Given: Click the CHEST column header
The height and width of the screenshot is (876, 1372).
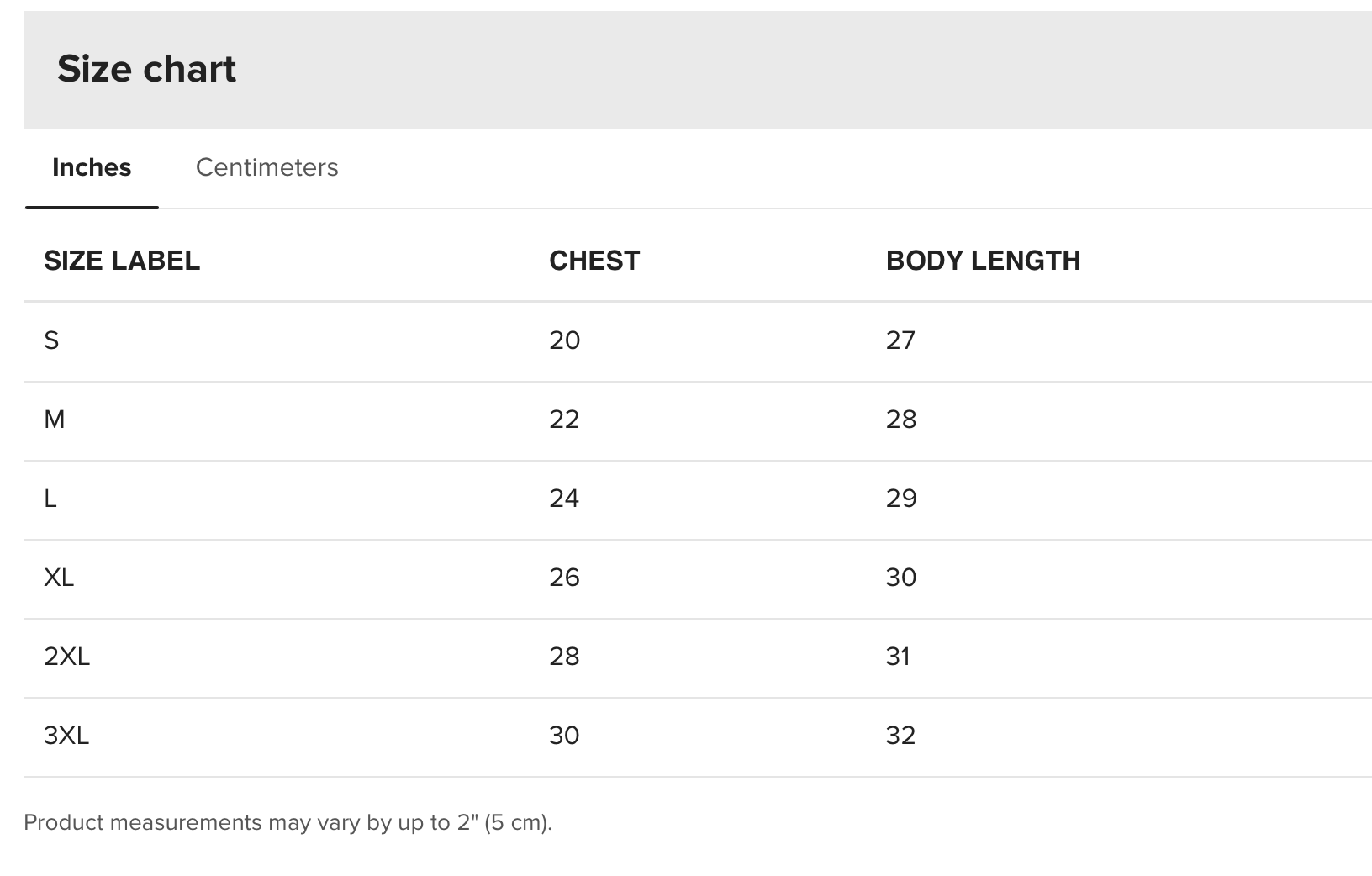Looking at the screenshot, I should coord(594,261).
